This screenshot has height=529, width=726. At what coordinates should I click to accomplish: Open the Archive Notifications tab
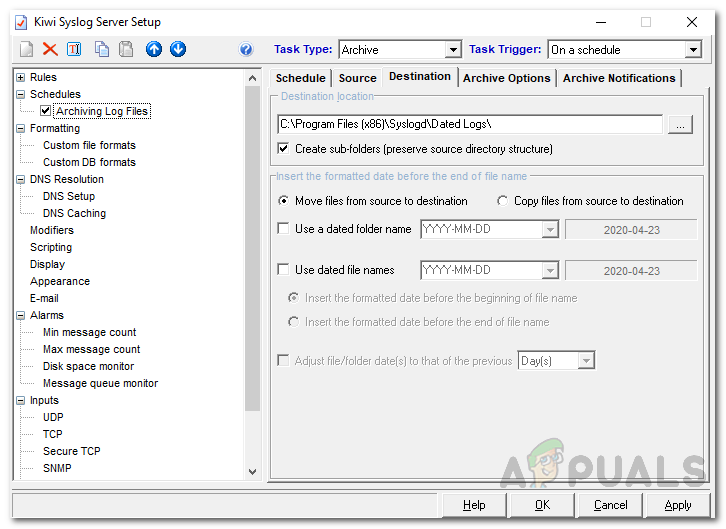pos(619,78)
